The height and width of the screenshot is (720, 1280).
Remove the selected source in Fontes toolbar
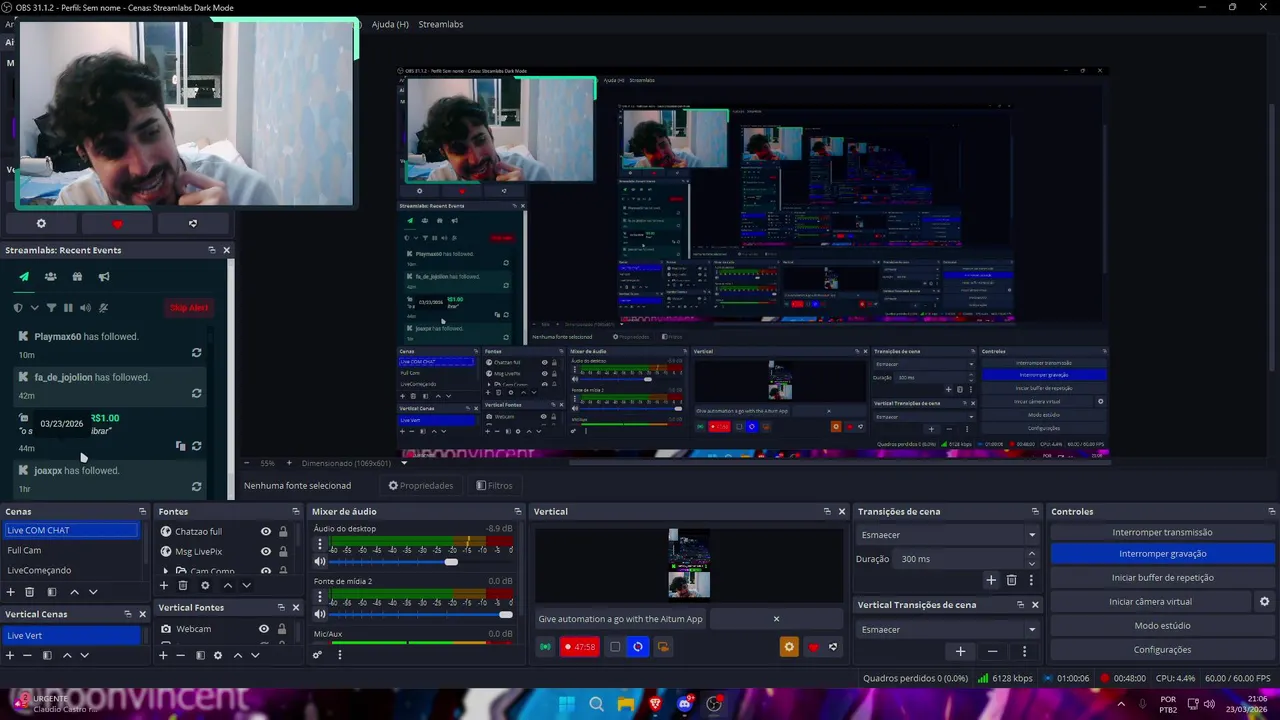coord(182,585)
